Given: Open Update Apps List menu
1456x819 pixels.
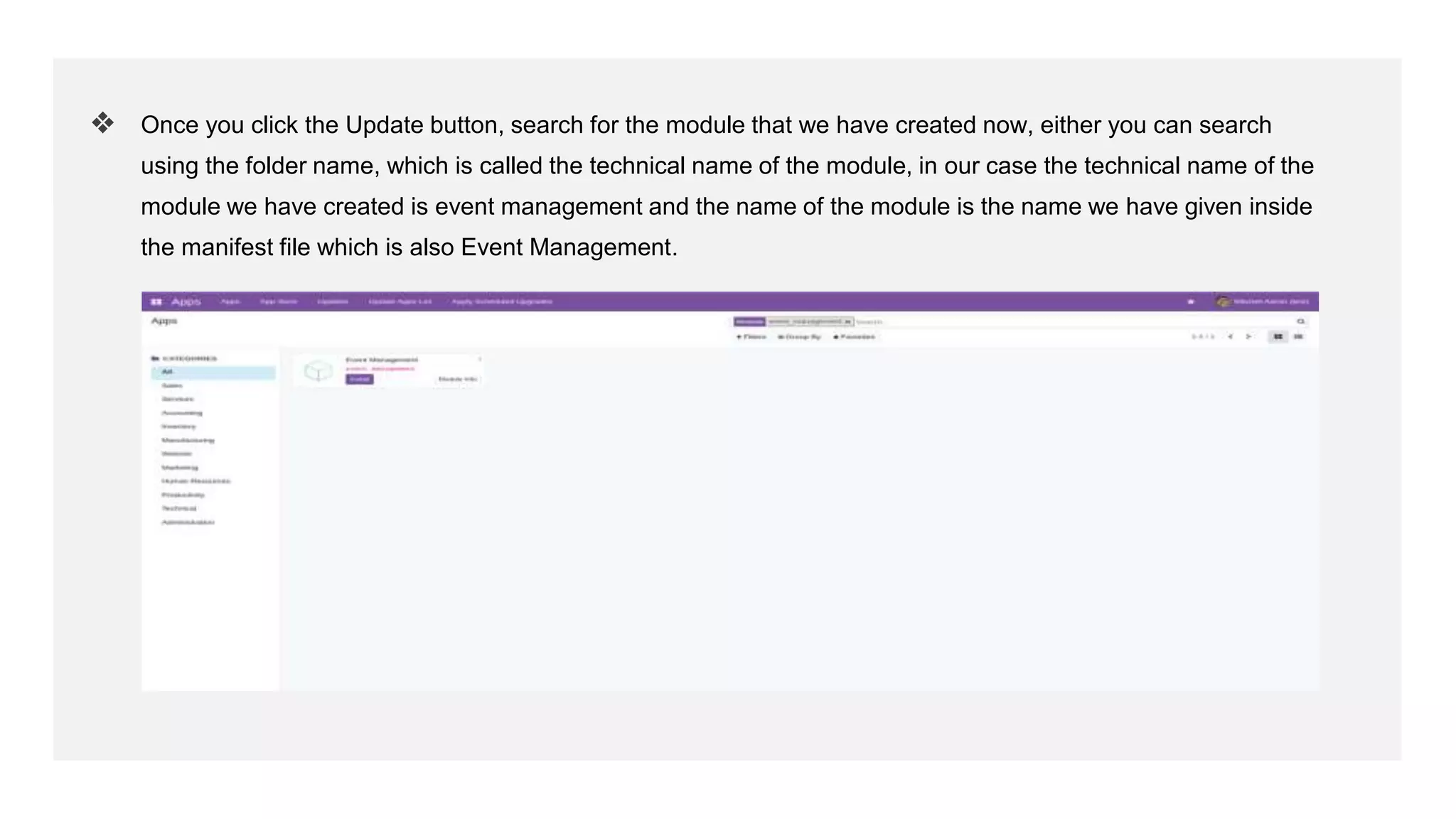Looking at the screenshot, I should point(400,301).
